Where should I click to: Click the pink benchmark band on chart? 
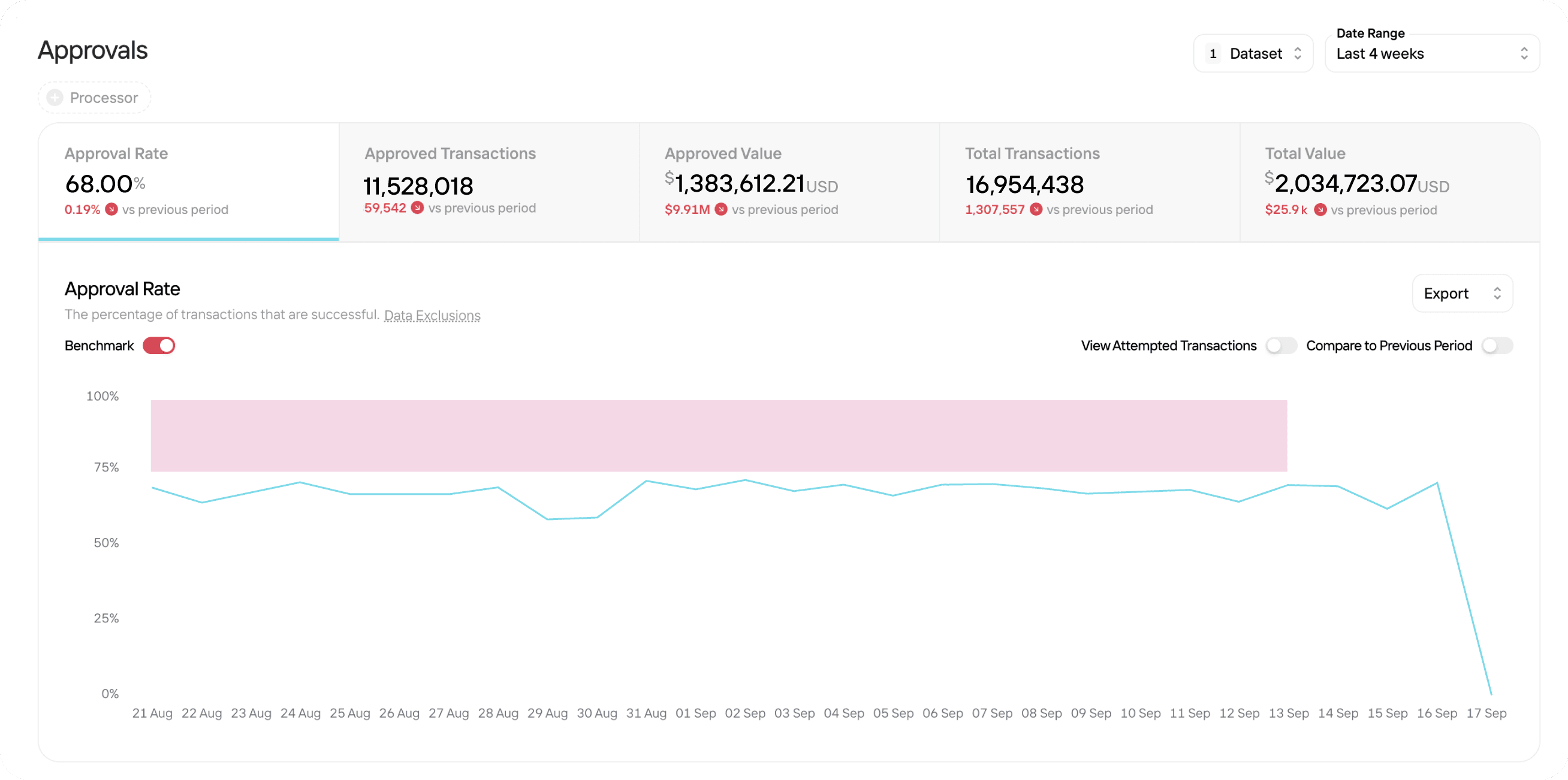(718, 436)
